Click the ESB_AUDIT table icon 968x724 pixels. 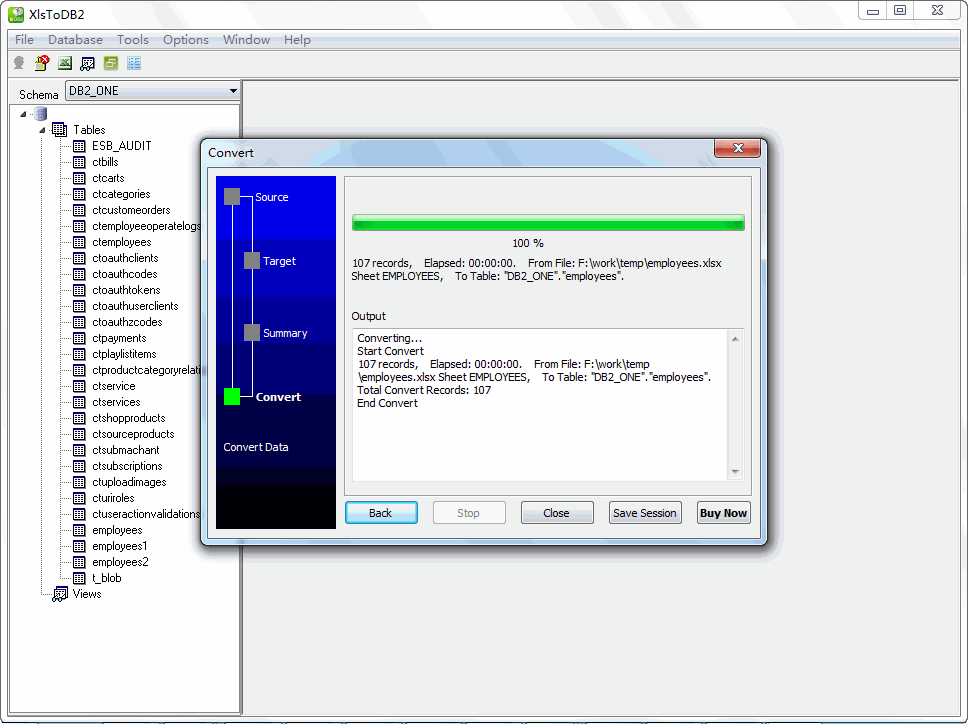point(79,146)
